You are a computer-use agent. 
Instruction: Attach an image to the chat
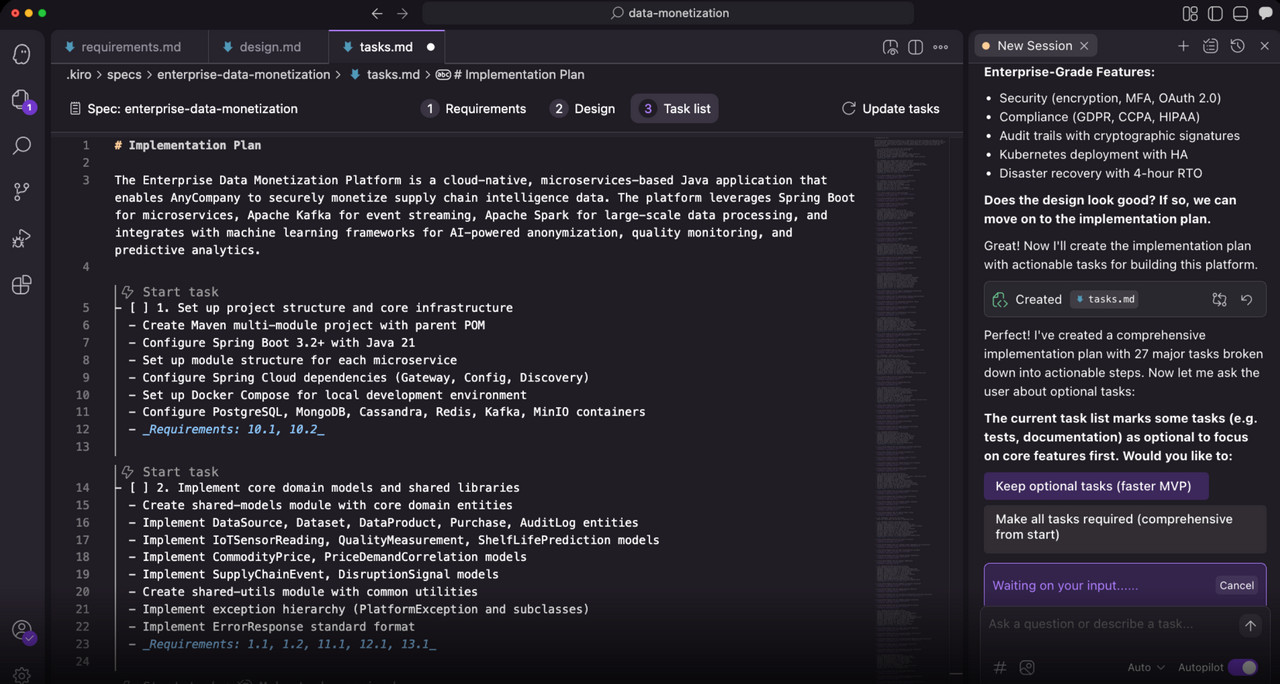pos(1026,667)
